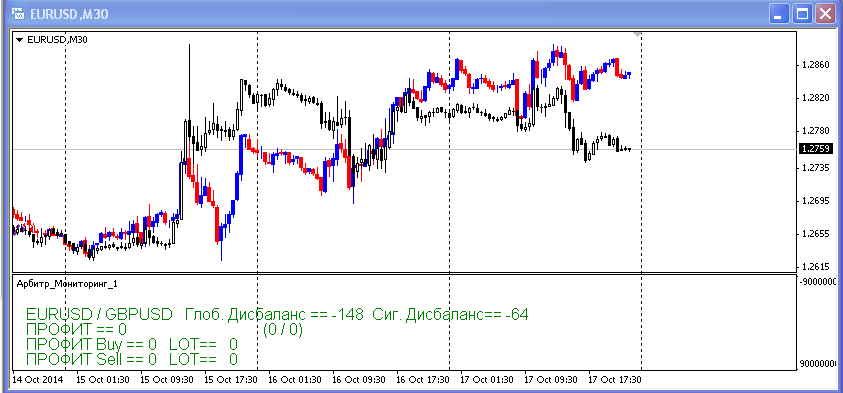
Task: Click the ПРОФИТ == 0 label
Action: tap(76, 328)
